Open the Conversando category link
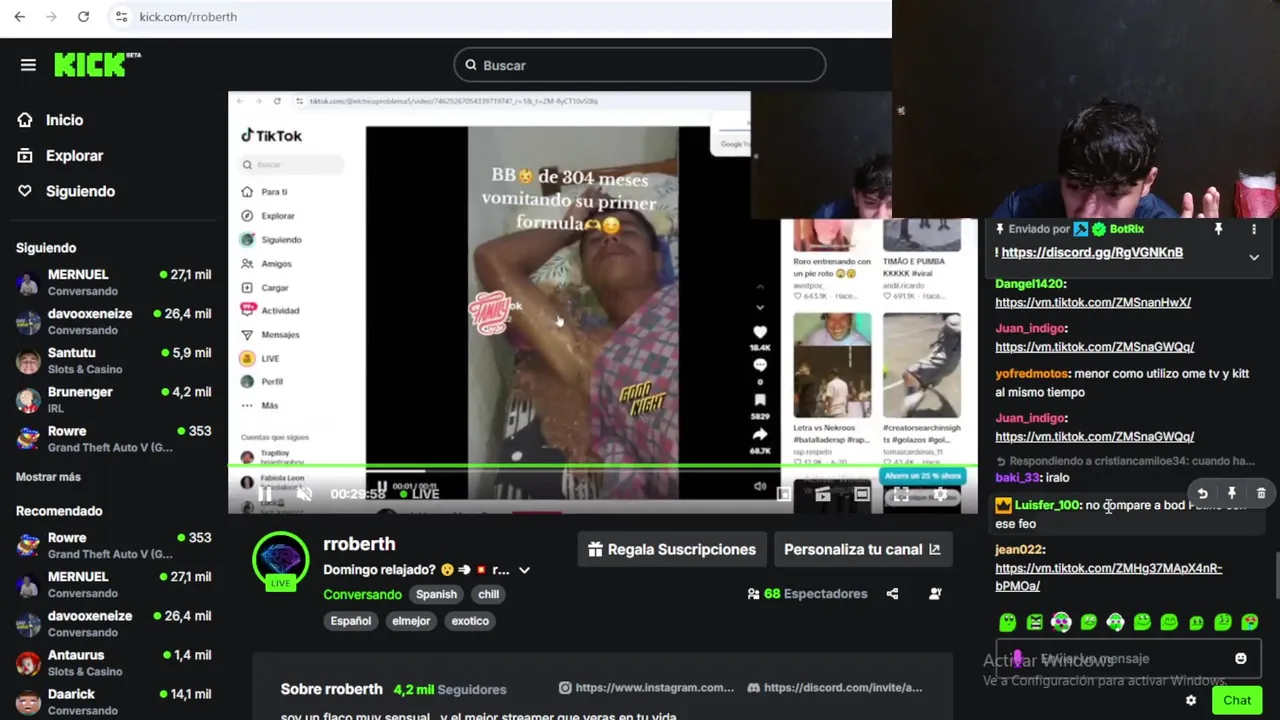Image resolution: width=1280 pixels, height=720 pixels. [x=362, y=594]
